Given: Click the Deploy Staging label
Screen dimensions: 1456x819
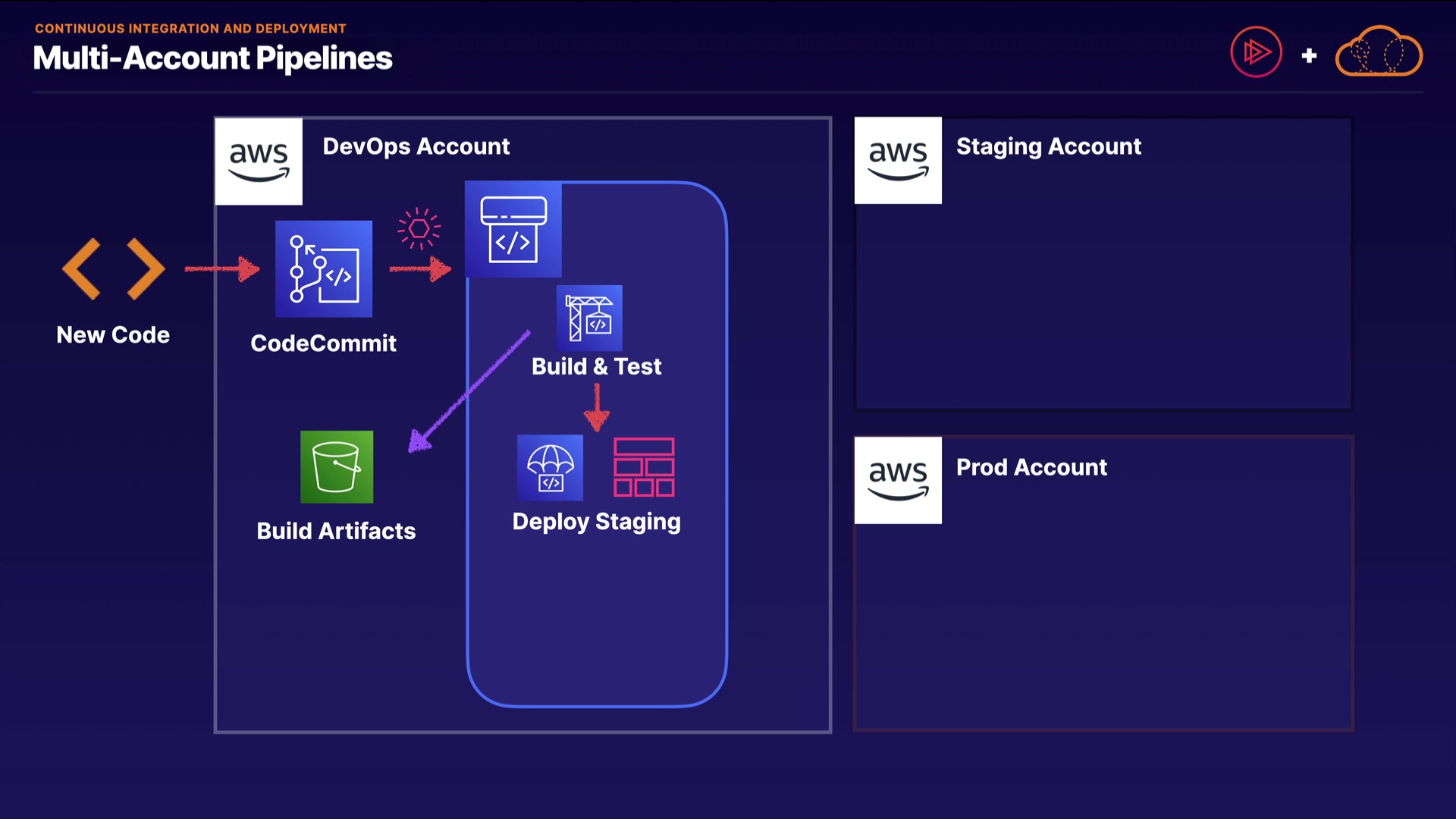Looking at the screenshot, I should [596, 522].
